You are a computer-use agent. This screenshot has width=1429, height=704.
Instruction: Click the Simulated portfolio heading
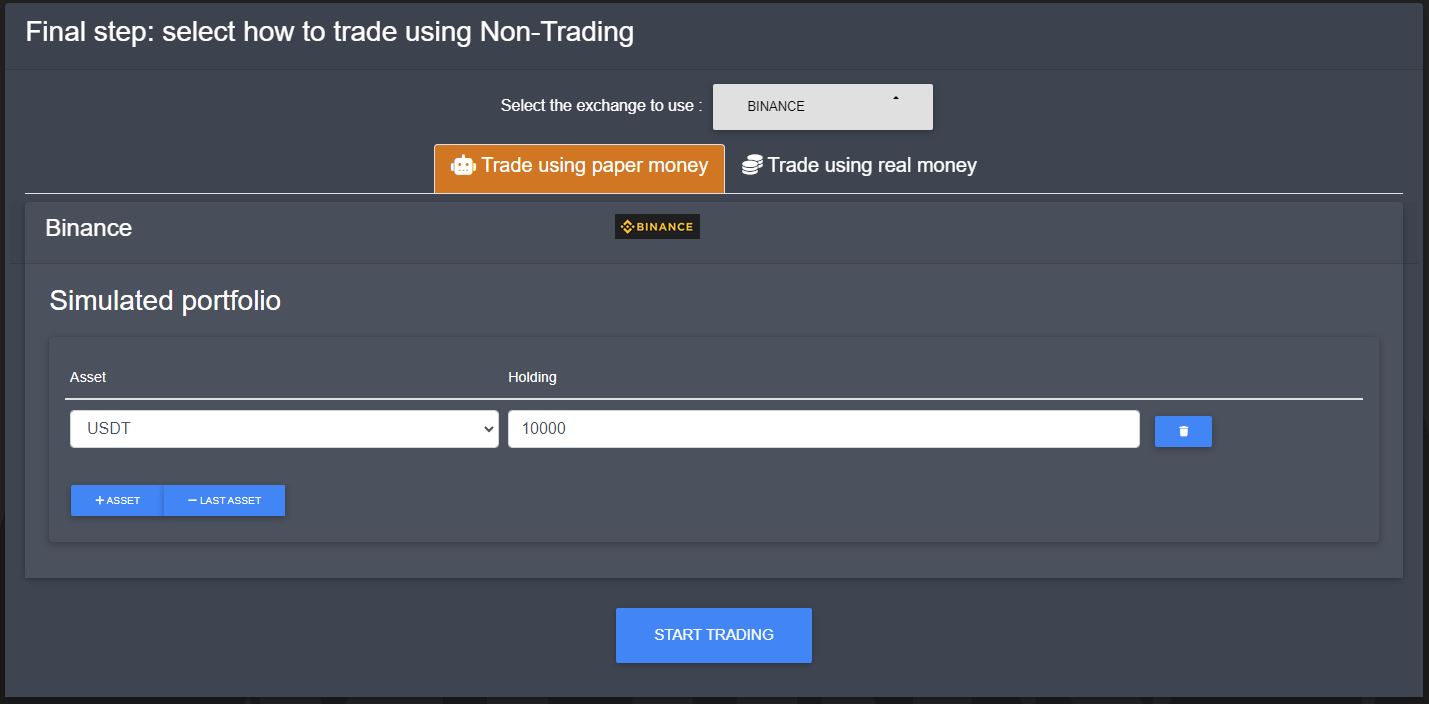165,301
